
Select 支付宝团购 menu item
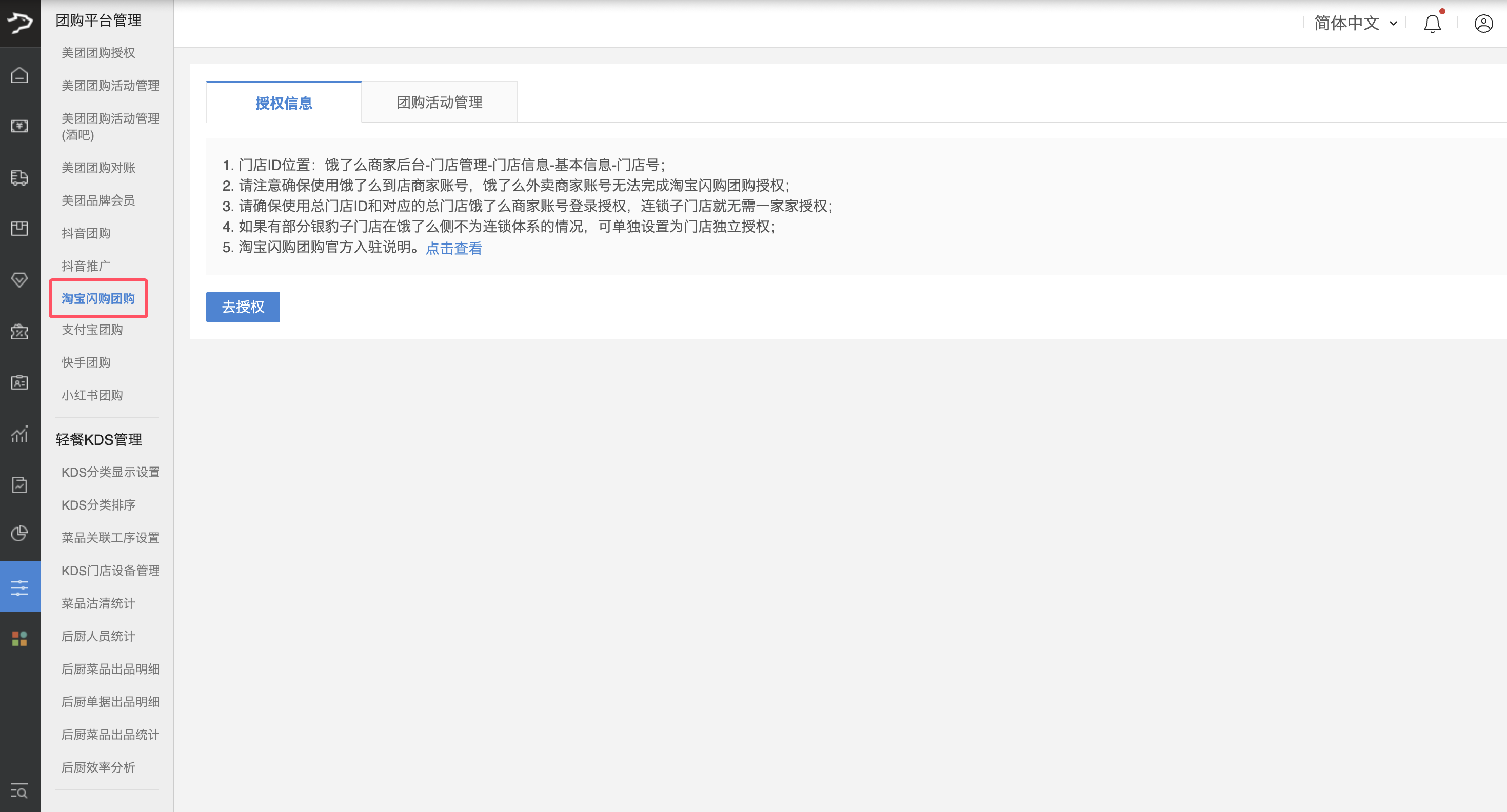(x=92, y=330)
